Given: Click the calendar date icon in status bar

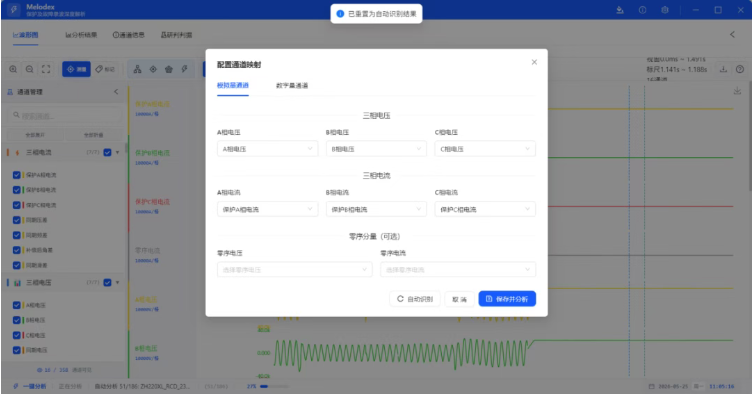Looking at the screenshot, I should pyautogui.click(x=652, y=386).
